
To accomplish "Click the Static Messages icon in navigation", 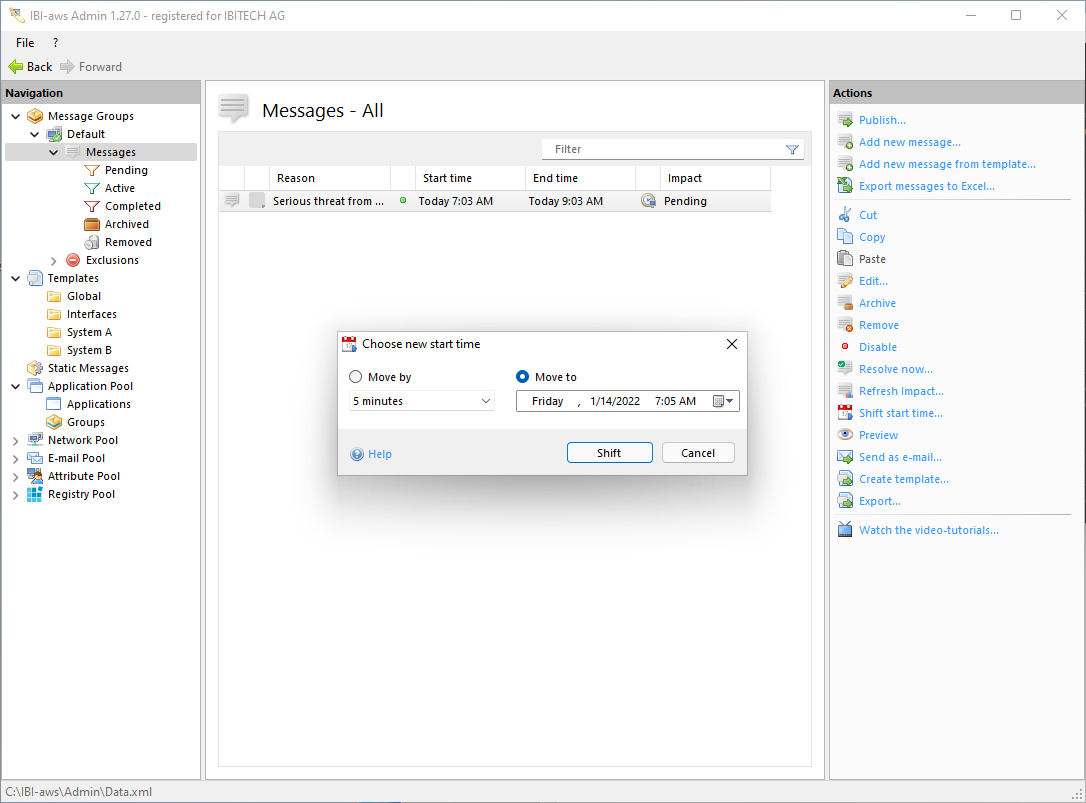I will pyautogui.click(x=35, y=368).
